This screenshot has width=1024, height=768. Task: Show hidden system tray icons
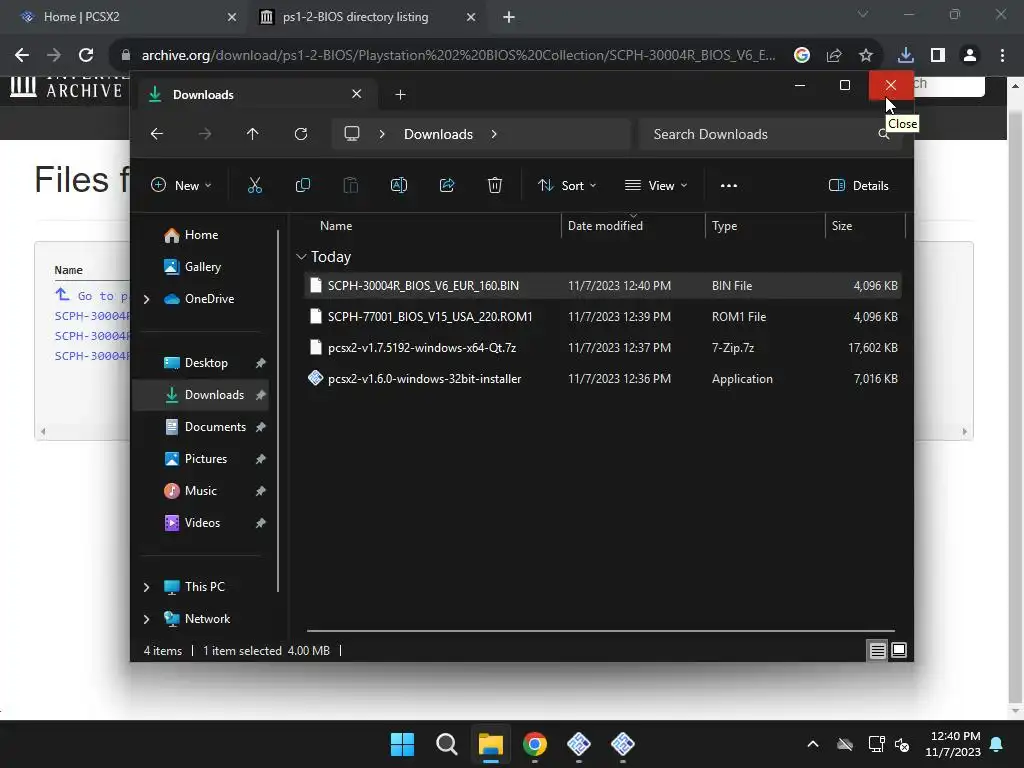pos(812,744)
